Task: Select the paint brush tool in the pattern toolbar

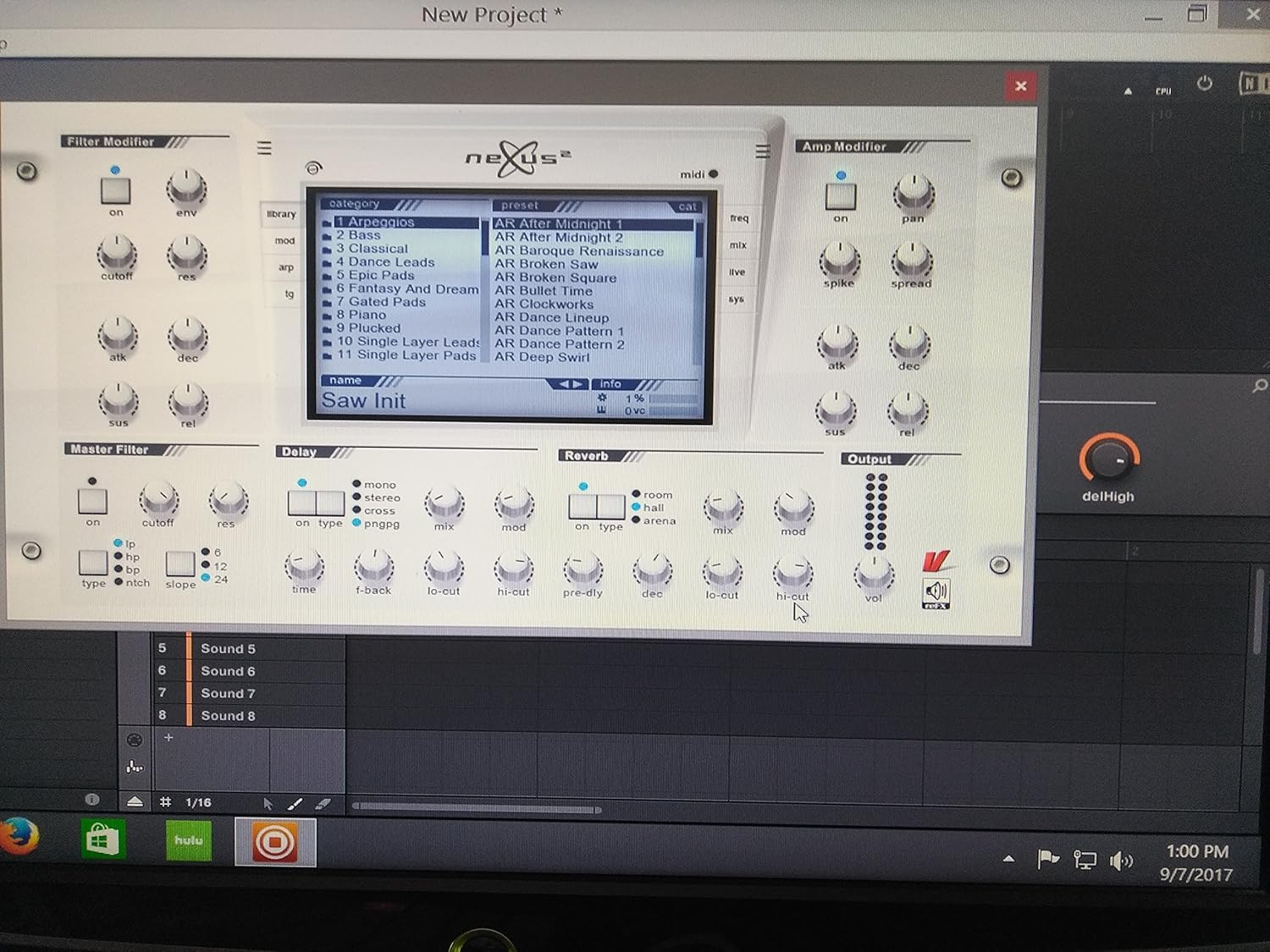Action: (x=295, y=803)
